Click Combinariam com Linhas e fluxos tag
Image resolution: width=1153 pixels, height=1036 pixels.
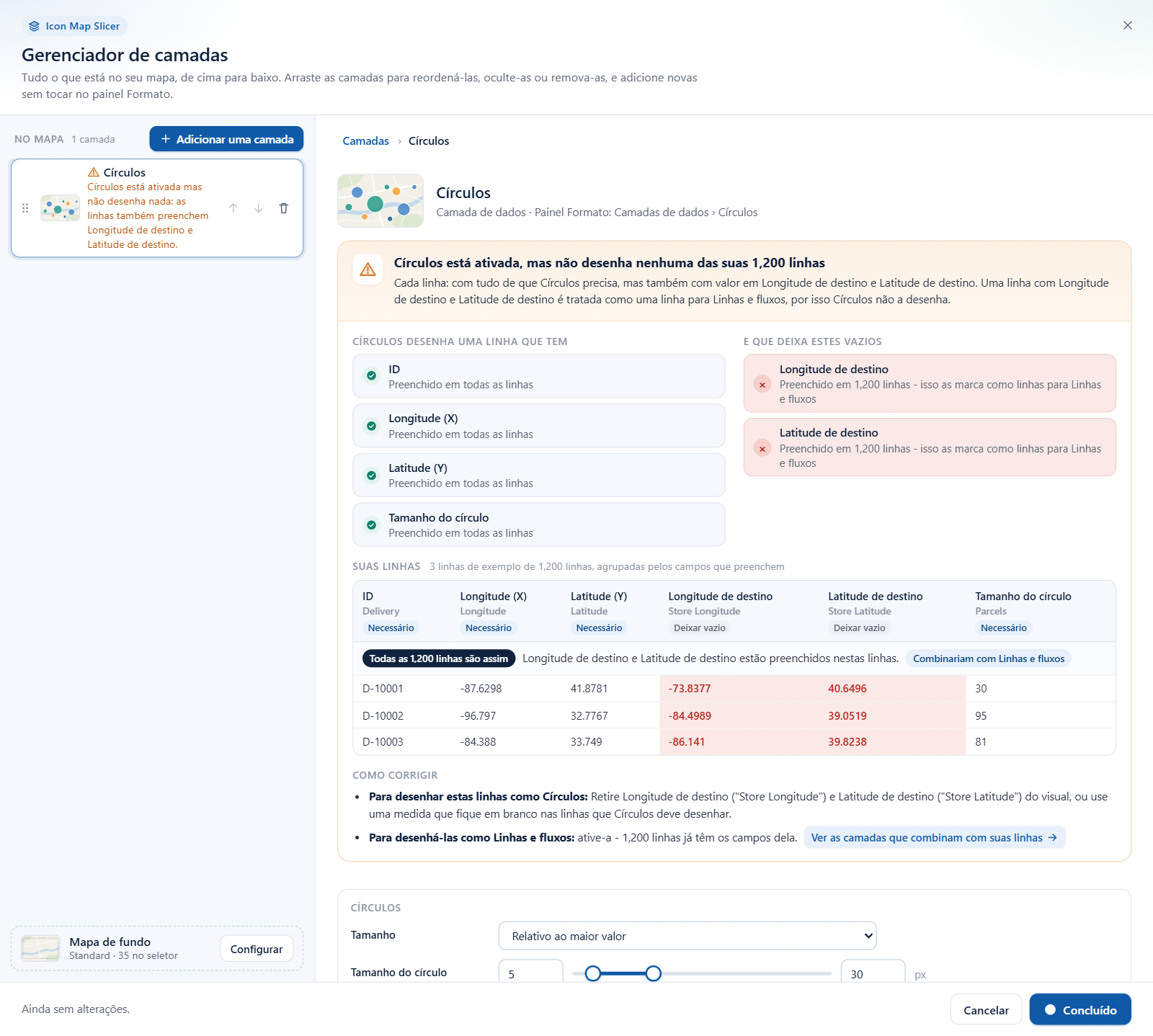coord(988,658)
